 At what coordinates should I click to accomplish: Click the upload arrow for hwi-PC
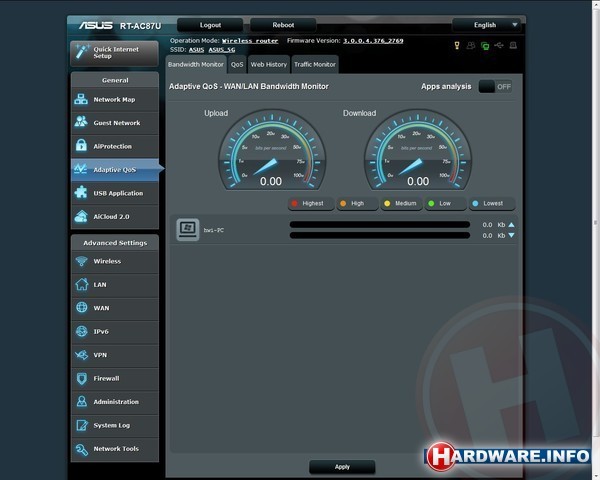(x=511, y=225)
